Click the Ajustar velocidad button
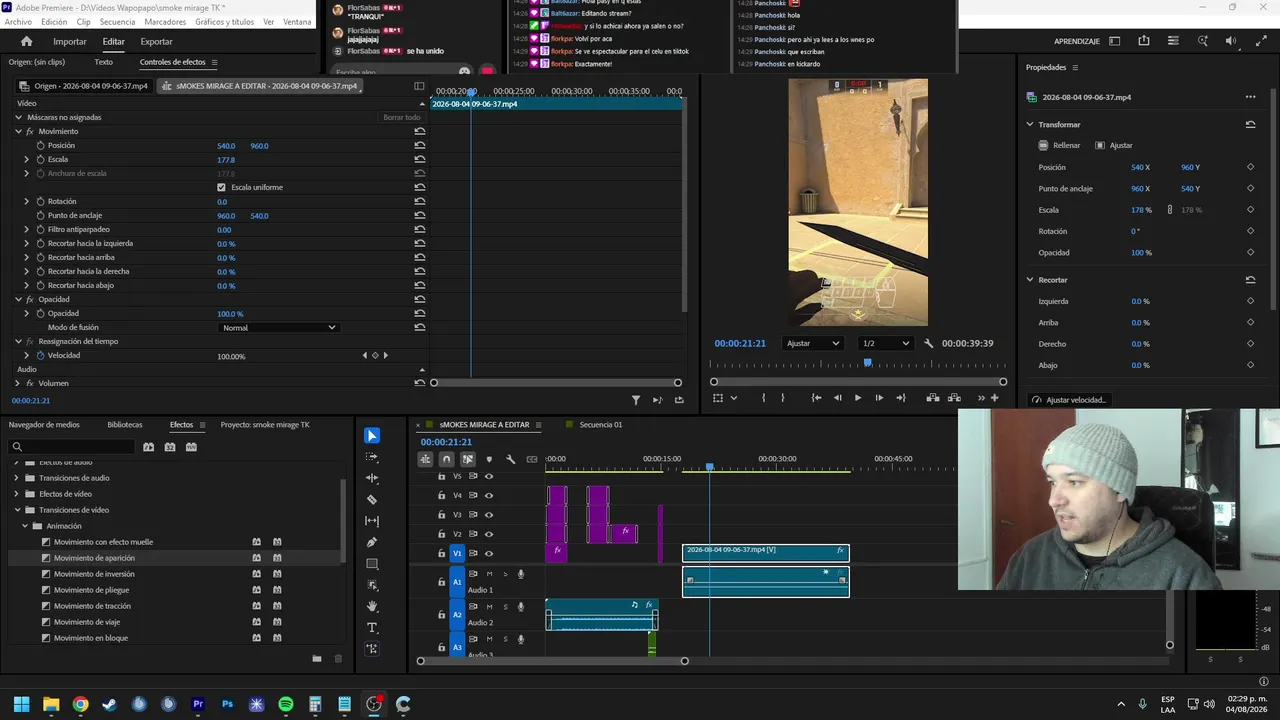The height and width of the screenshot is (720, 1280). [1069, 400]
